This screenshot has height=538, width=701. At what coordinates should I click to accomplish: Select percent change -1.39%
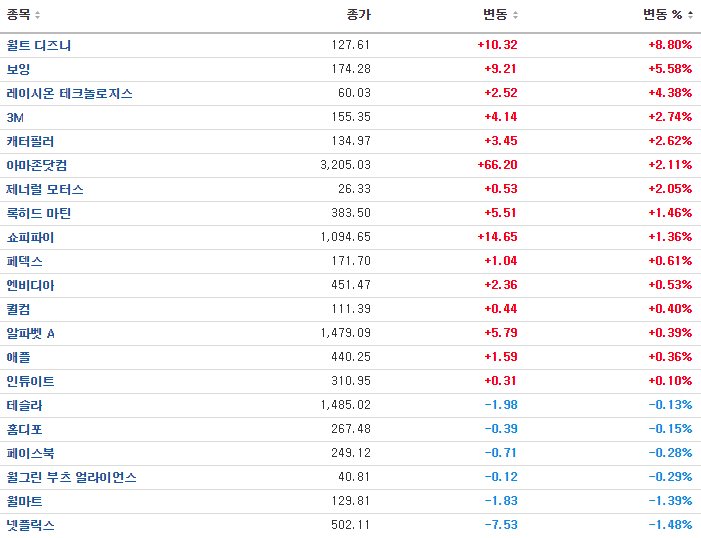pos(671,501)
